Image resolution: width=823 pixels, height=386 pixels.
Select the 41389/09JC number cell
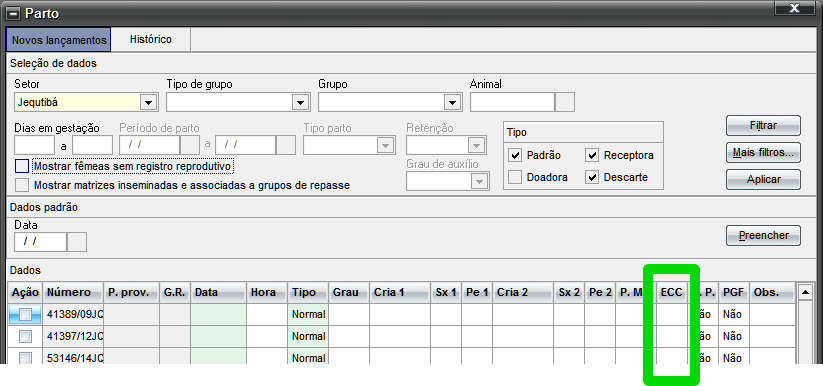click(x=73, y=315)
